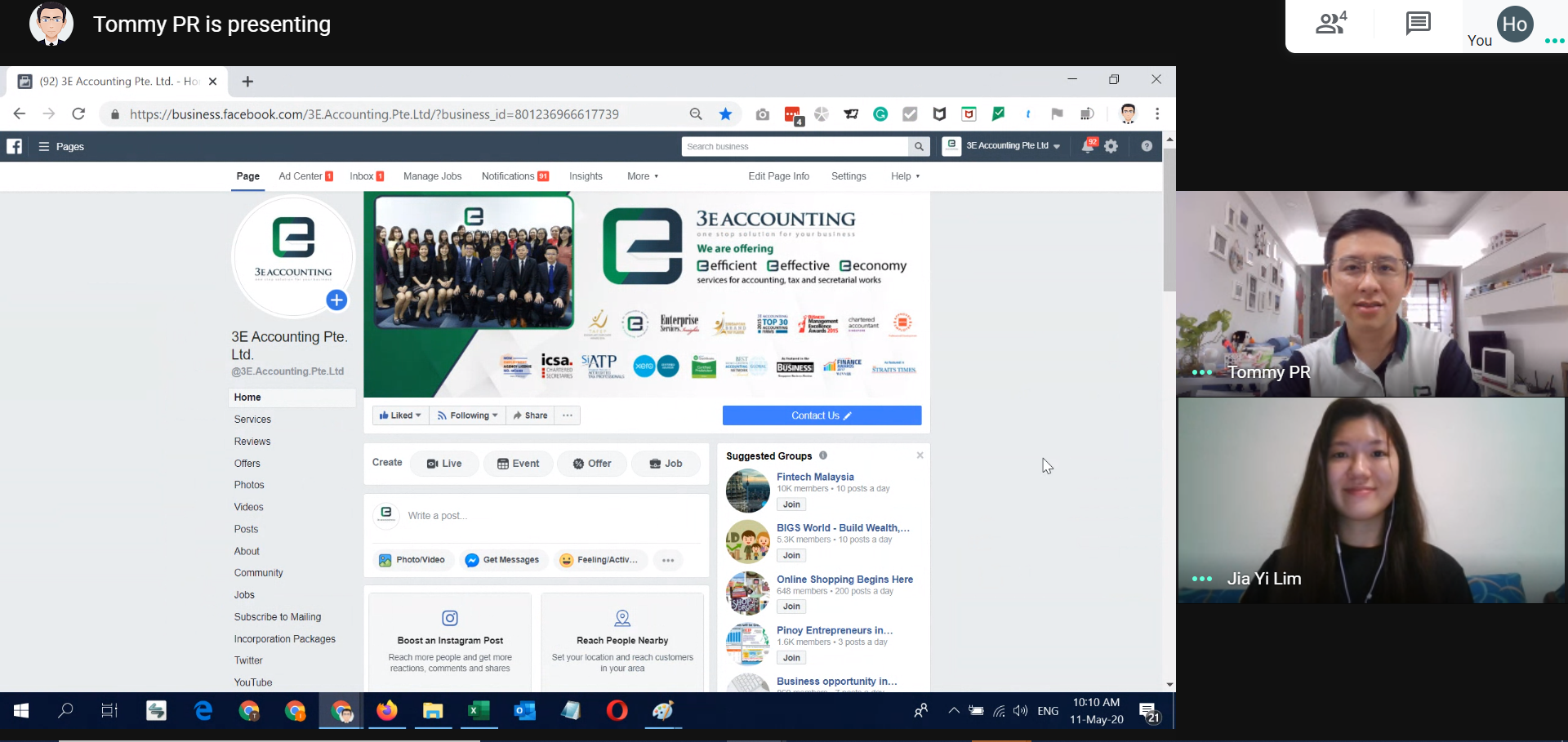
Task: Open meeting chat panel icon
Action: click(x=1418, y=24)
